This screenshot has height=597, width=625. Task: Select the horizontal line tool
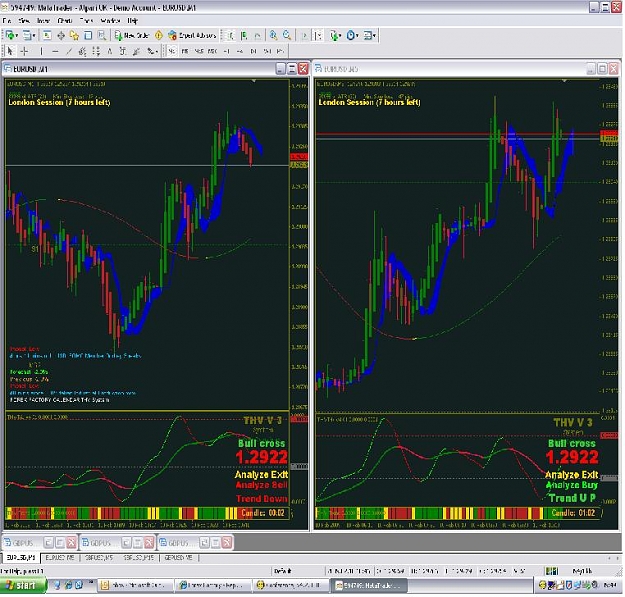tap(55, 51)
